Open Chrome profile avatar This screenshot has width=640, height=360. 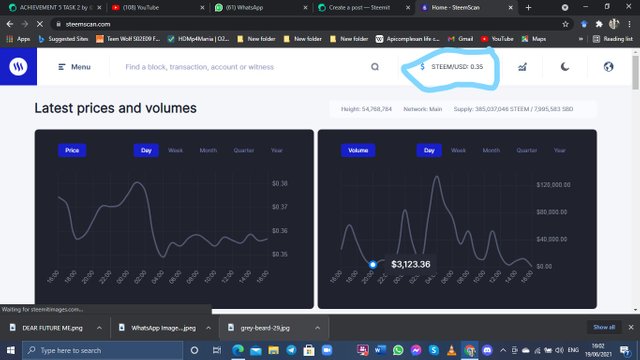coord(614,24)
